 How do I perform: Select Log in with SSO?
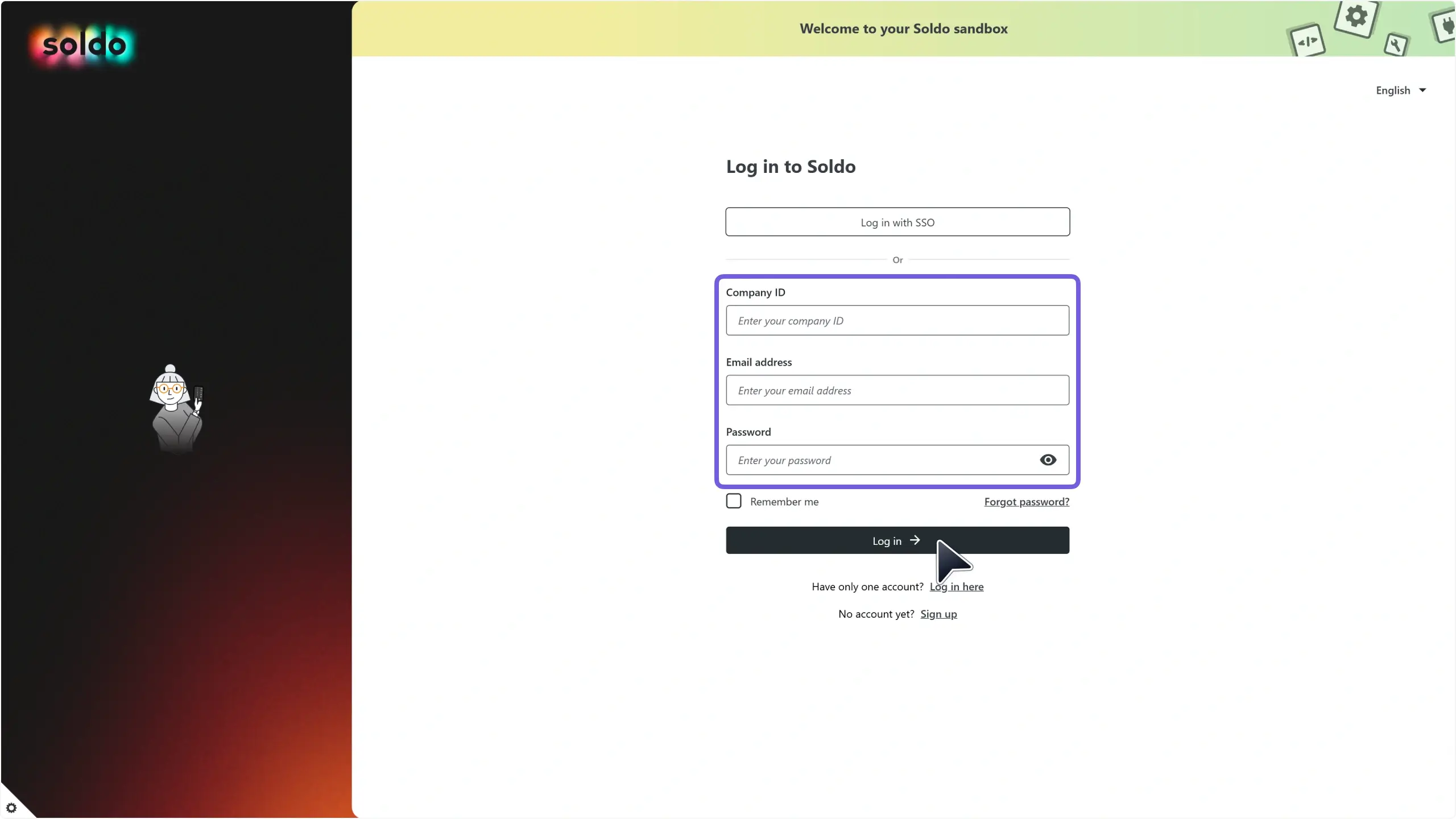896,222
